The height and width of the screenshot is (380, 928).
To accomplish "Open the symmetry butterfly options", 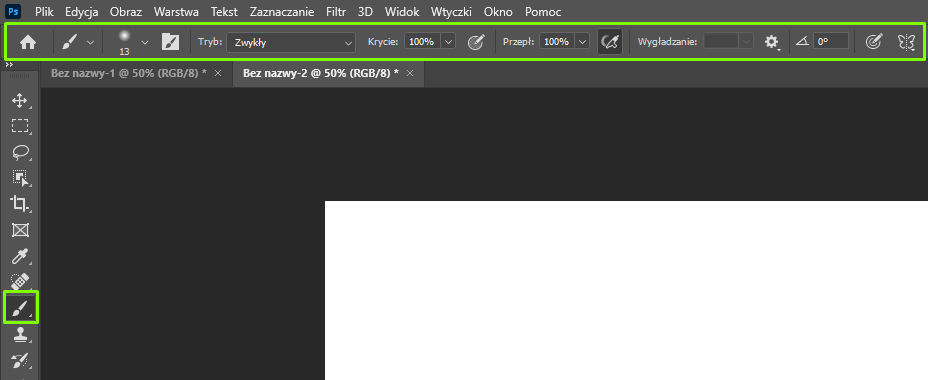I will pyautogui.click(x=906, y=42).
